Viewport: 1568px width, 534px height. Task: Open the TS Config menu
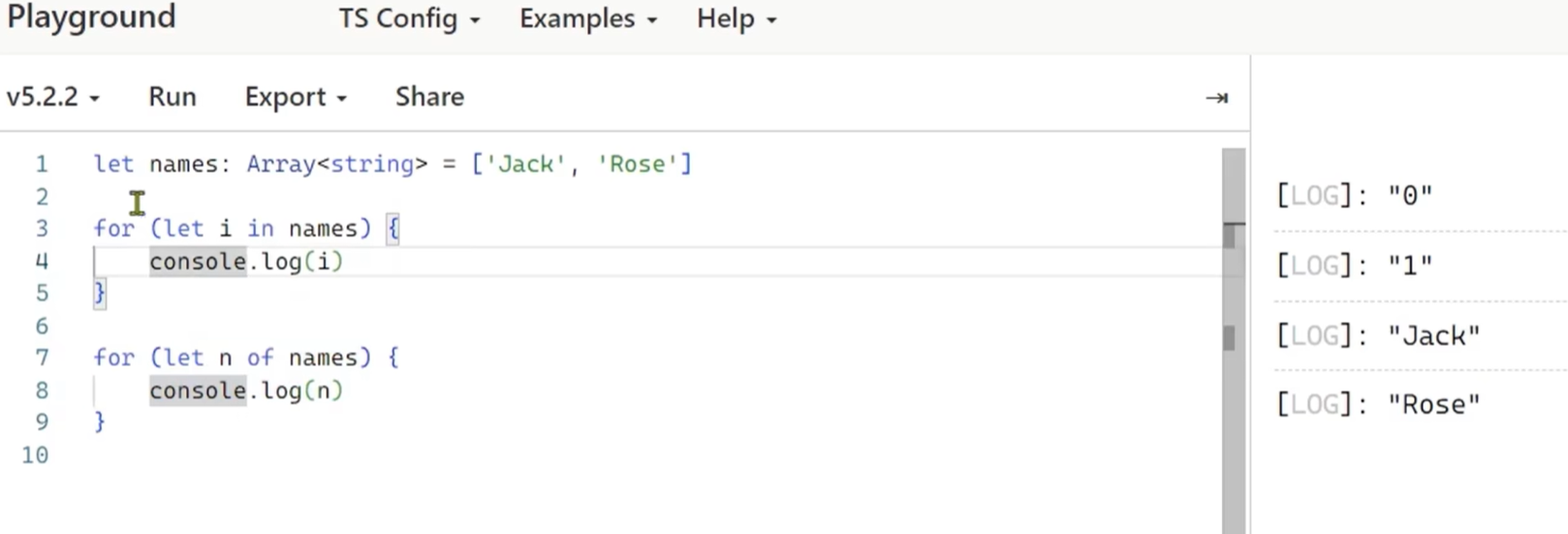(408, 19)
